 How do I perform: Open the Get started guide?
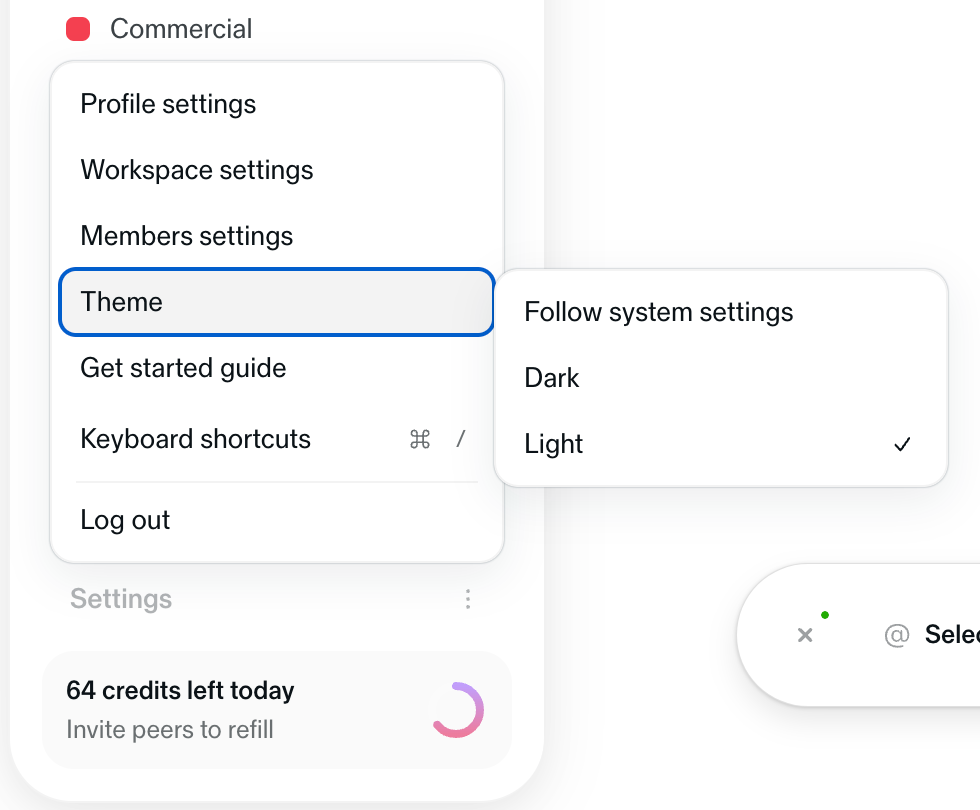tap(183, 368)
